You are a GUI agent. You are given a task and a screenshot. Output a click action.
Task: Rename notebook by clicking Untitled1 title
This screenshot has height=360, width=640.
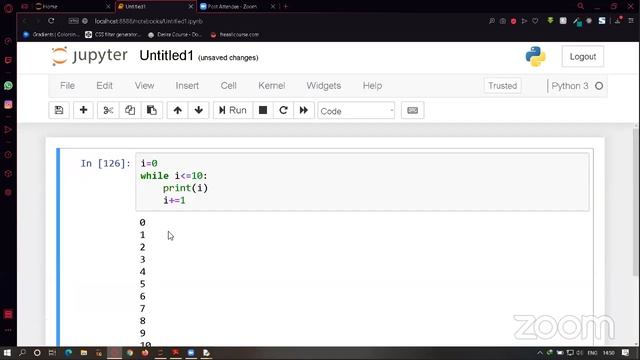click(167, 56)
